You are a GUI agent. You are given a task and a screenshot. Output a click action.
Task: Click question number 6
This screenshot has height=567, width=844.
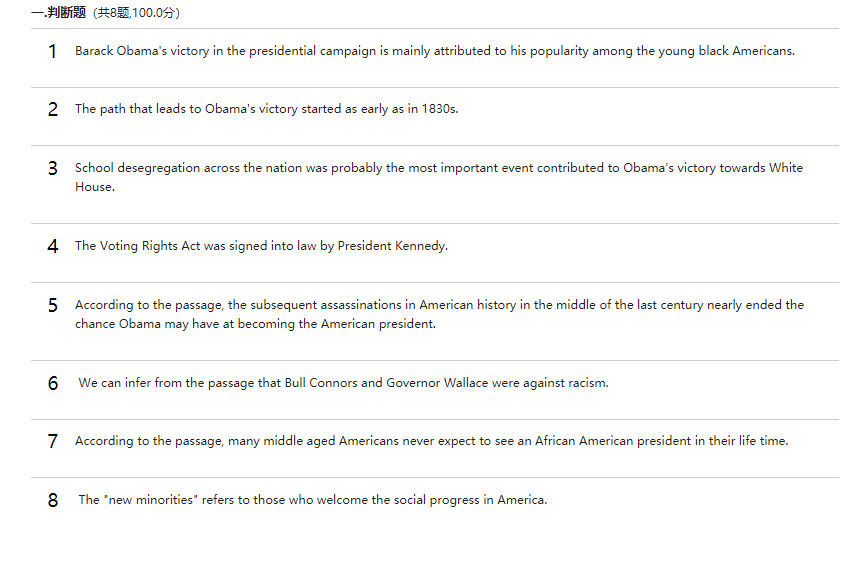coord(53,383)
